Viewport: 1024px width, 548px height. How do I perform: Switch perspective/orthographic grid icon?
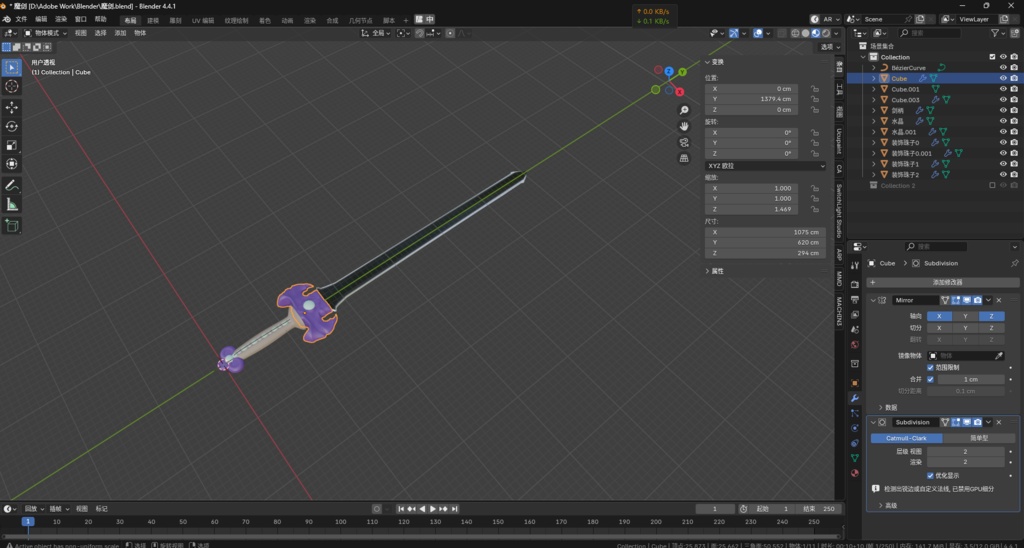point(684,158)
